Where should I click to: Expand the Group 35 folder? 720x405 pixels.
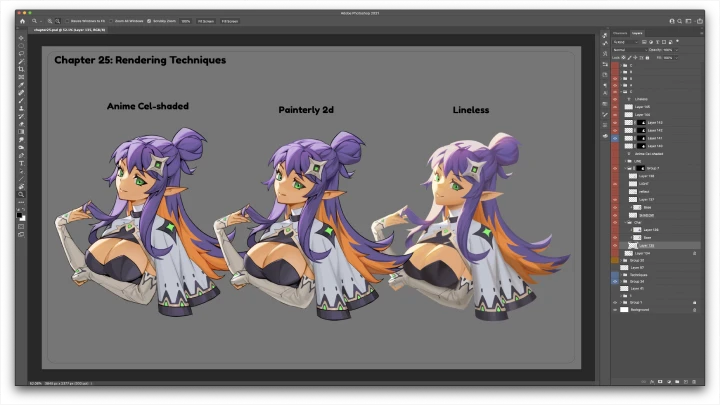coord(621,260)
